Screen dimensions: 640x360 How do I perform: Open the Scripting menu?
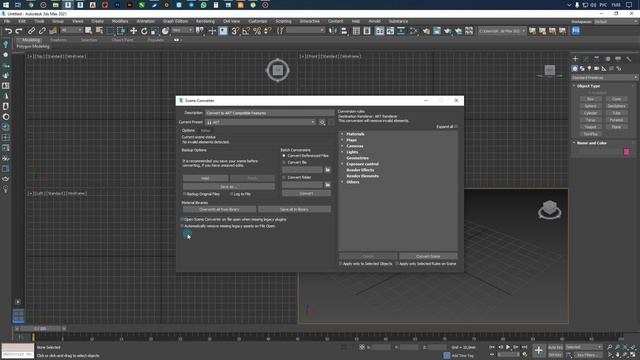tap(283, 21)
